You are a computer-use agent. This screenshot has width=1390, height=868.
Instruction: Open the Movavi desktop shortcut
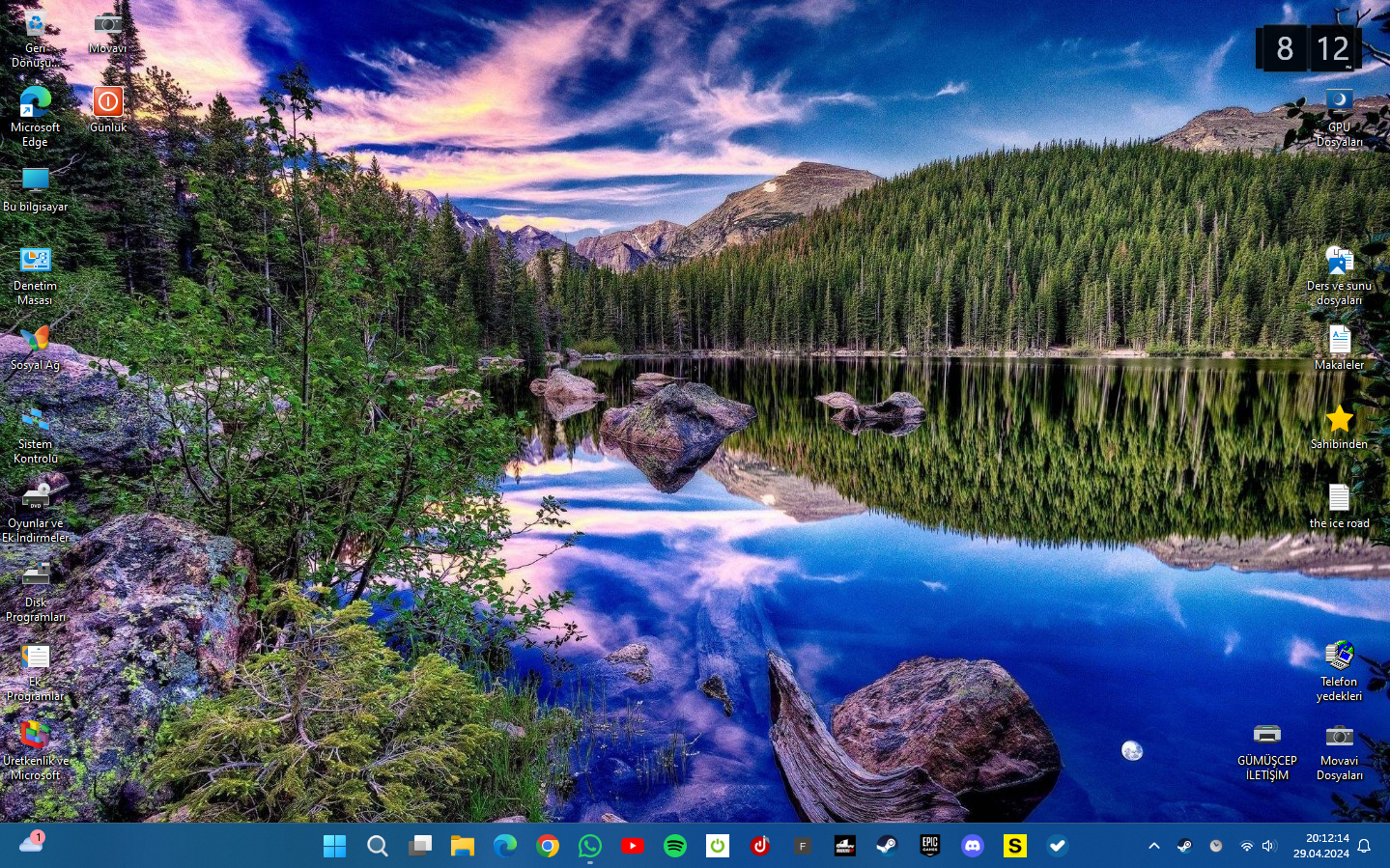tap(107, 32)
